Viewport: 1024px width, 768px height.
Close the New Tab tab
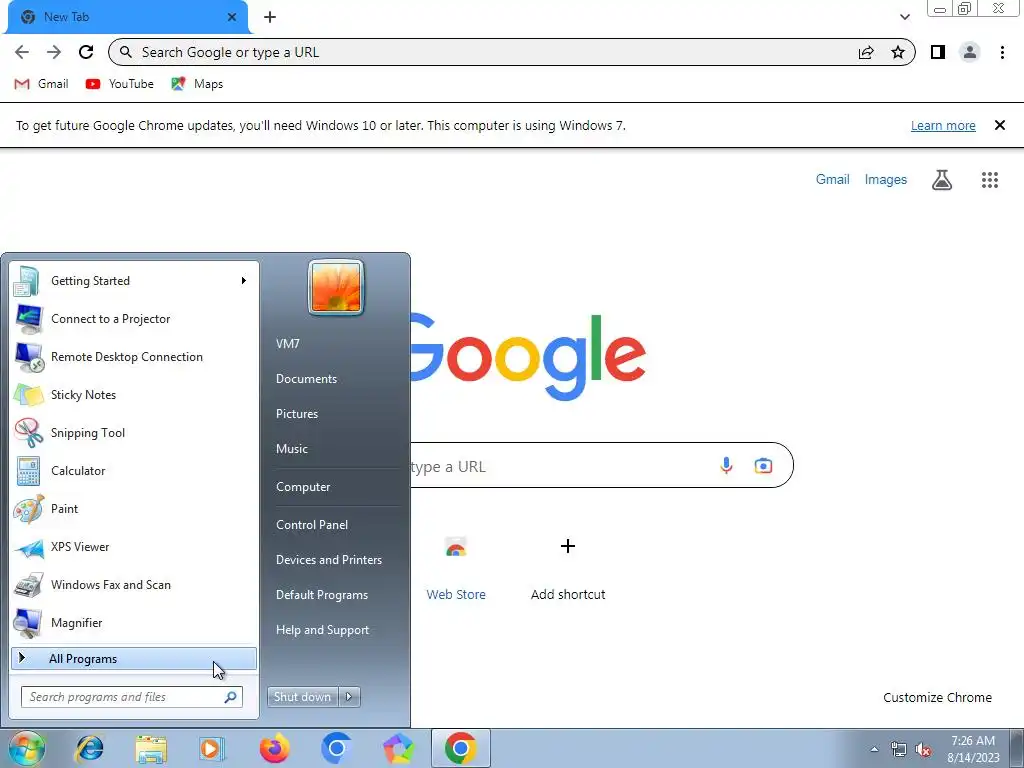(x=232, y=17)
